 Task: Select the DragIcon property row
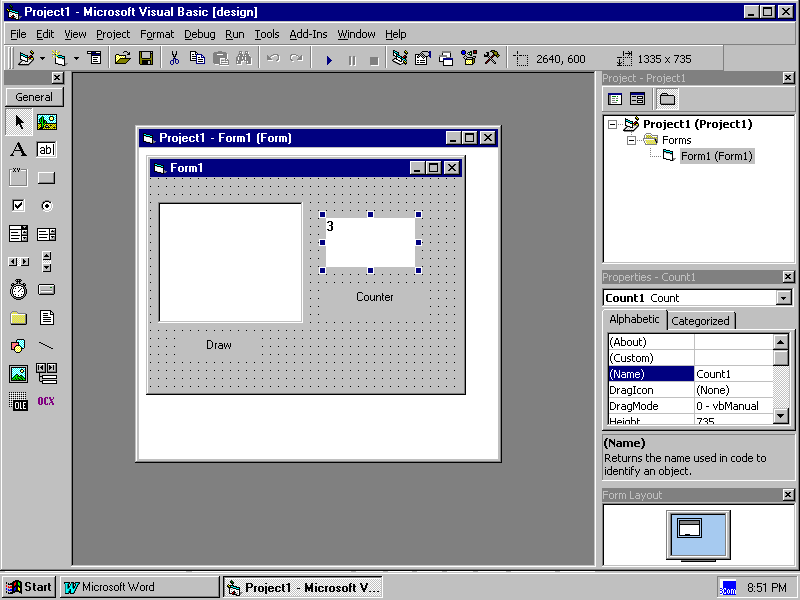pos(691,390)
